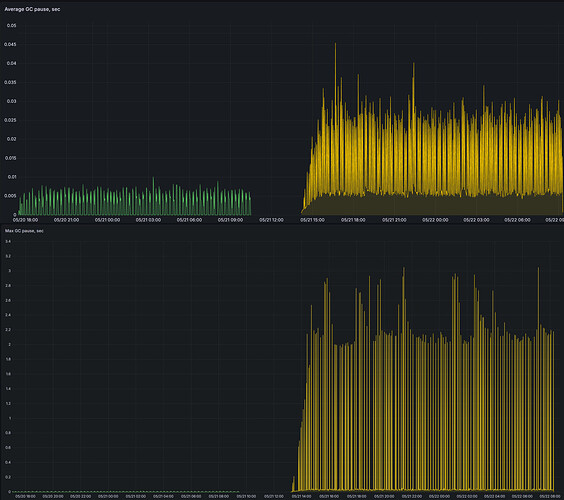Open the 'Average GC pause, sec' panel title
The image size is (564, 500).
point(32,9)
